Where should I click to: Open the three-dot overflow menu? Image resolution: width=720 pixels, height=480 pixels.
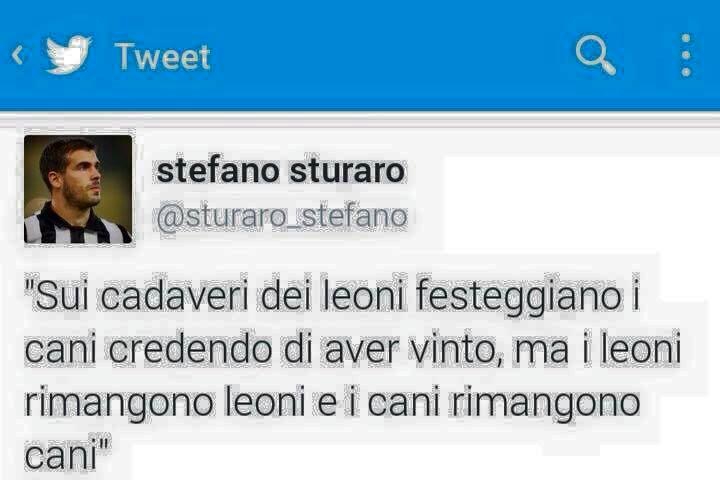coord(686,55)
